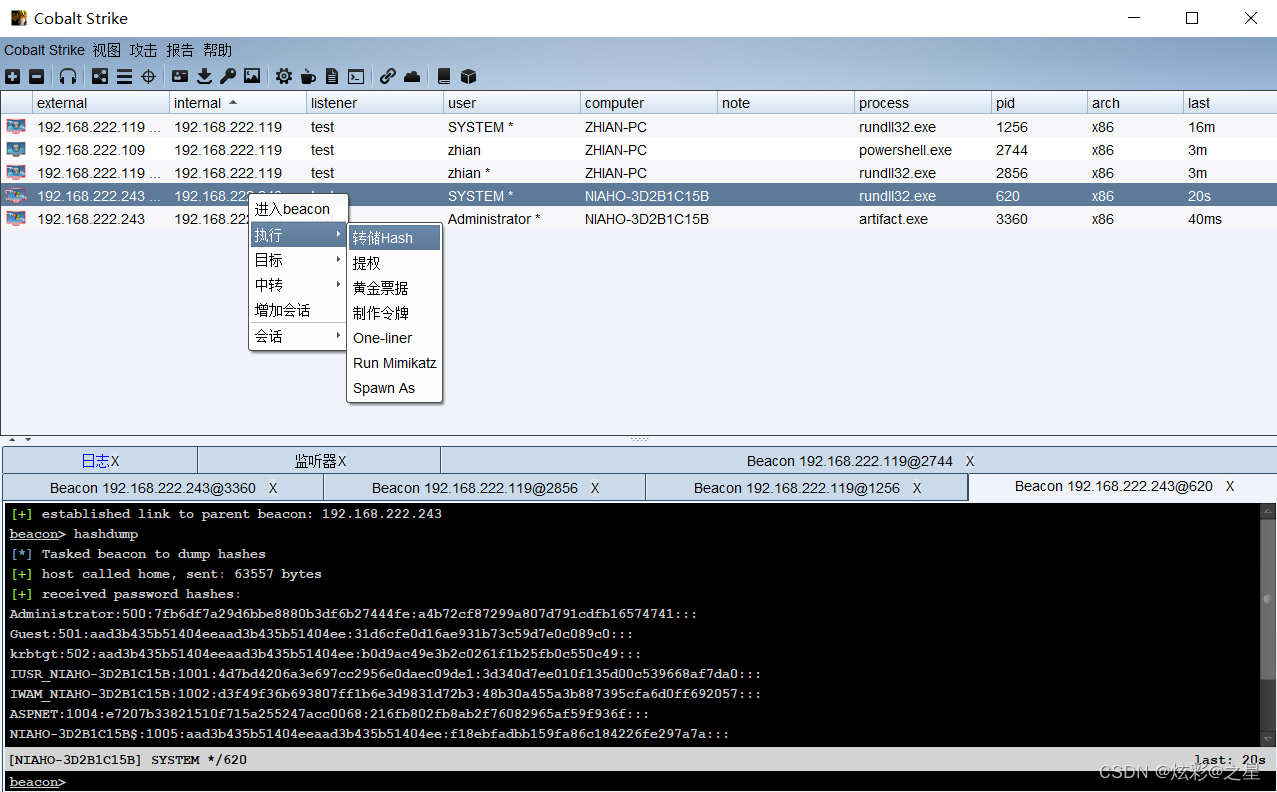Click the session icon of the artifact.exe row
The height and width of the screenshot is (792, 1277).
pyautogui.click(x=16, y=219)
